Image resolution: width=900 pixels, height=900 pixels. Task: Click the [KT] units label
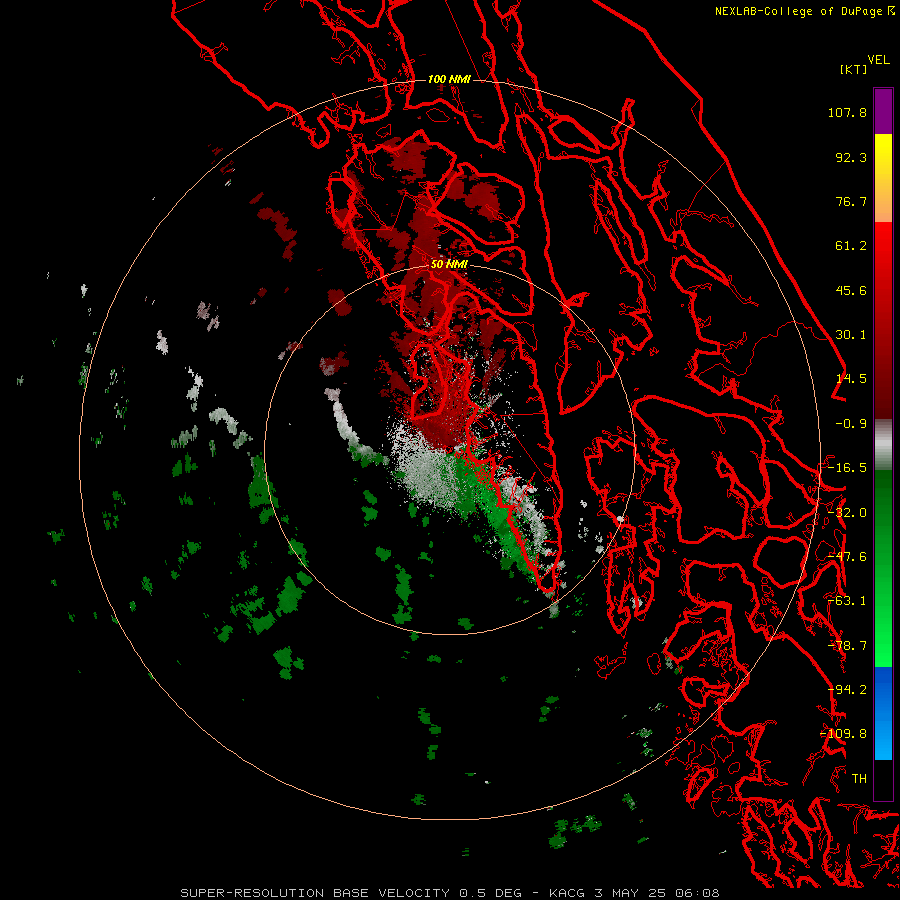click(853, 69)
